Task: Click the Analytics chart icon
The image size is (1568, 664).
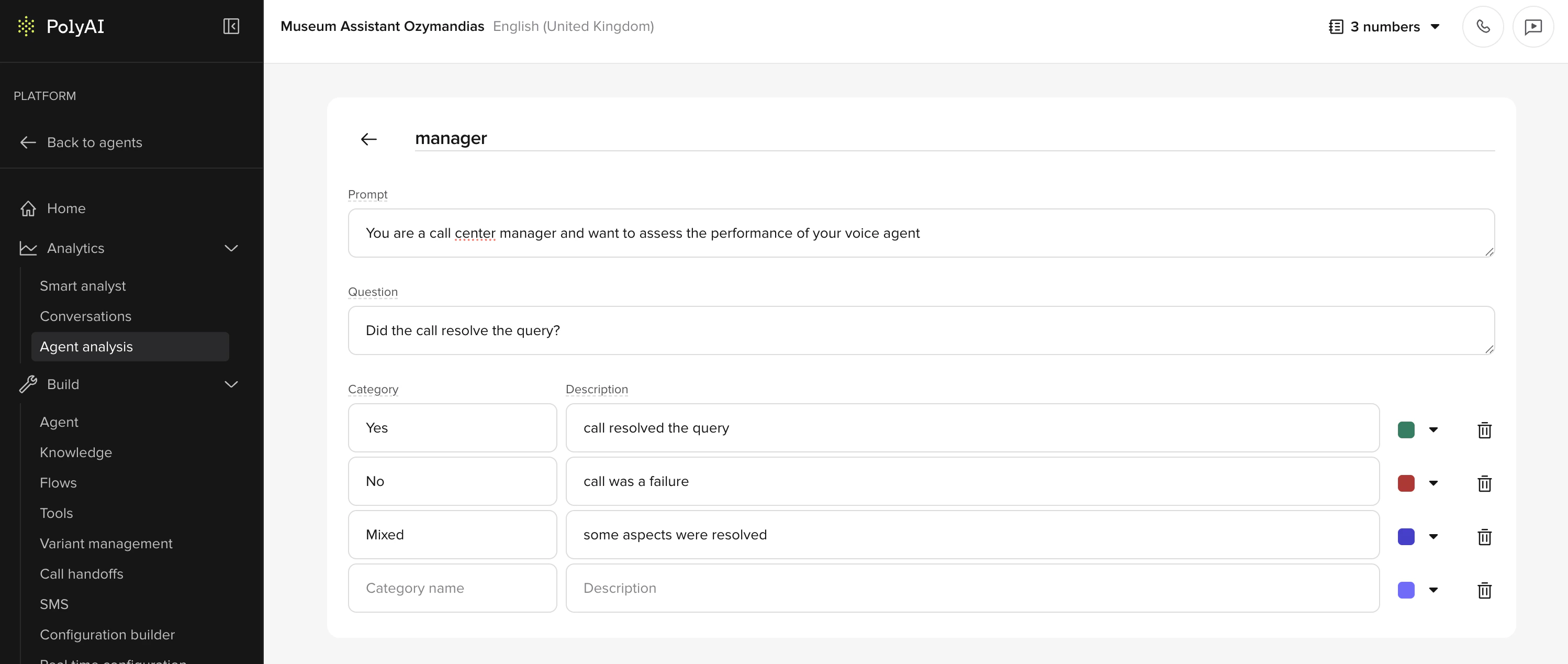Action: (28, 248)
